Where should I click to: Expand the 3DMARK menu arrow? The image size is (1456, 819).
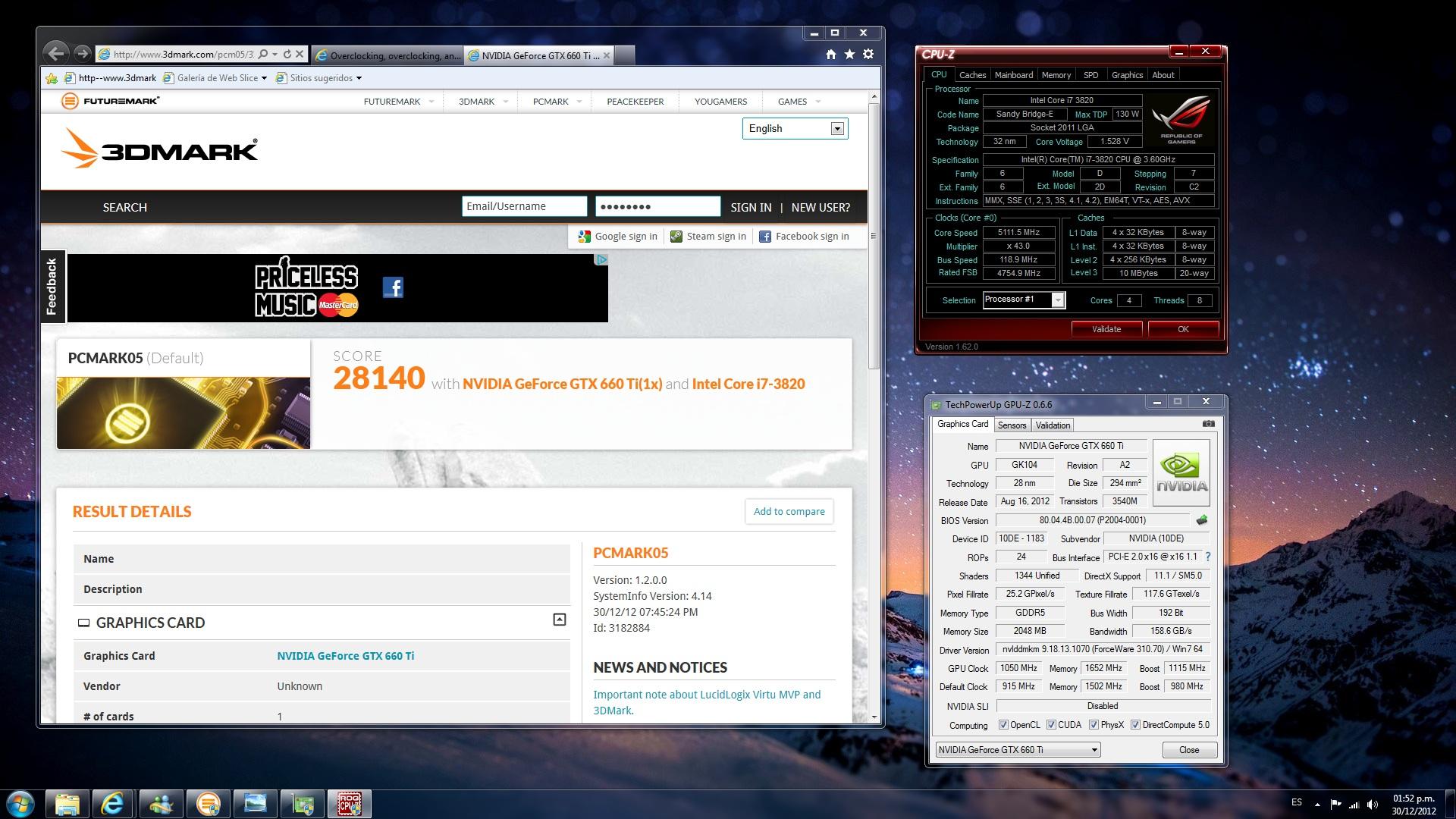506,101
